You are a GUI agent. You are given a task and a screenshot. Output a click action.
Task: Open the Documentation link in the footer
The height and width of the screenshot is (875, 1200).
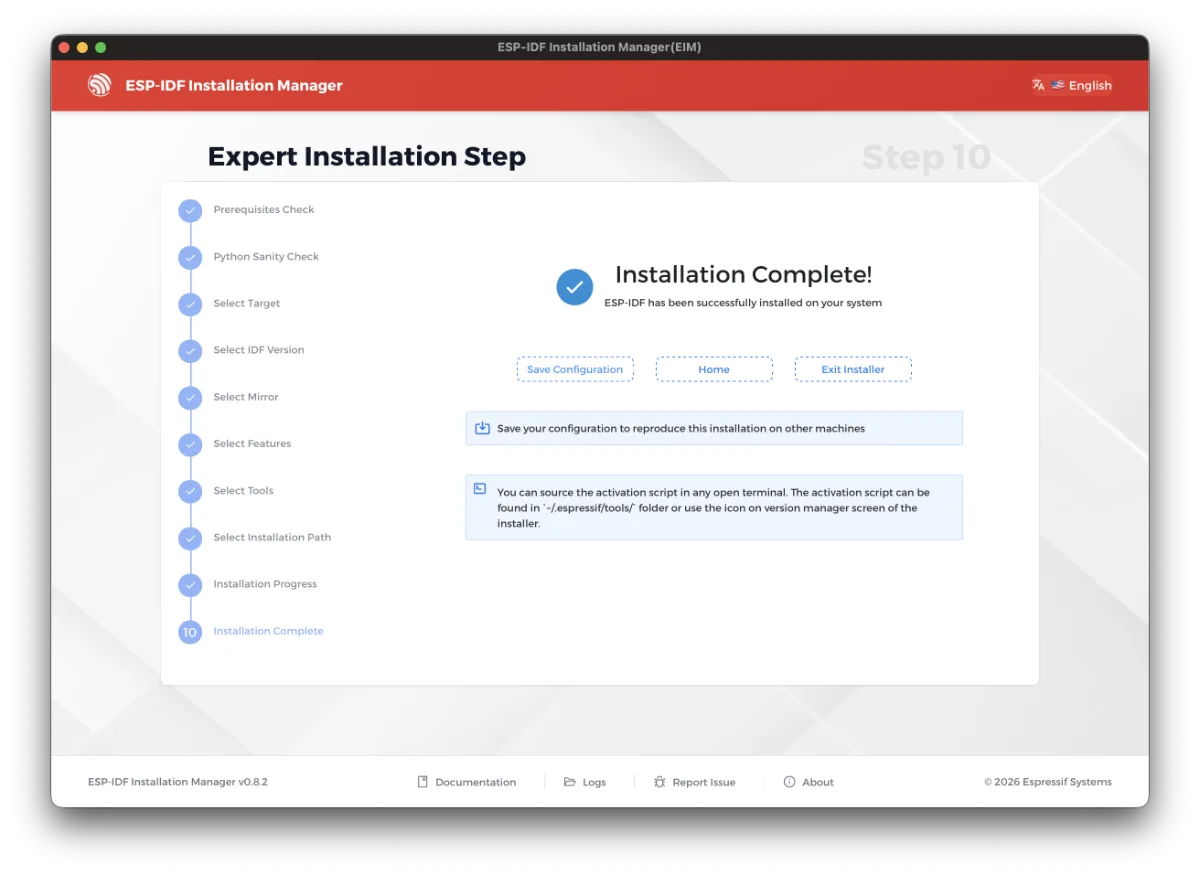click(x=467, y=782)
